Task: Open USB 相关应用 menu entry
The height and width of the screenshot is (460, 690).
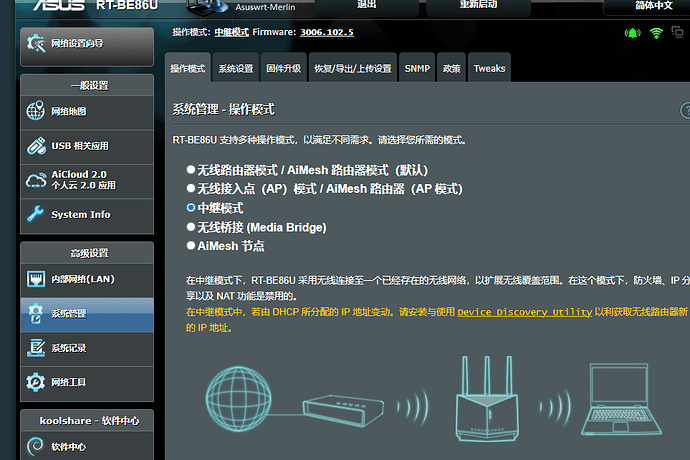Action: tap(87, 146)
